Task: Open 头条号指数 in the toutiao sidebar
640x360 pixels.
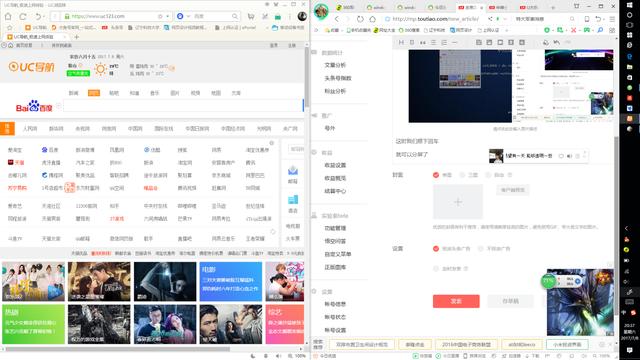Action: 338,78
